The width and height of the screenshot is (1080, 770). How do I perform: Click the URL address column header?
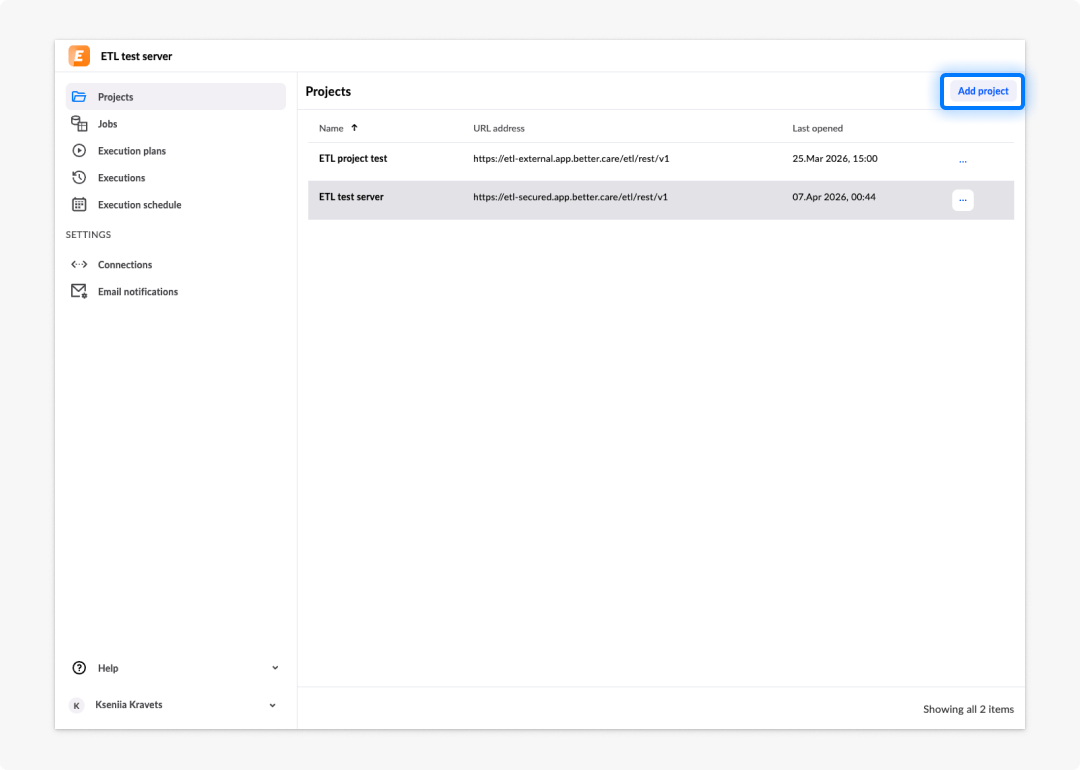coord(499,128)
